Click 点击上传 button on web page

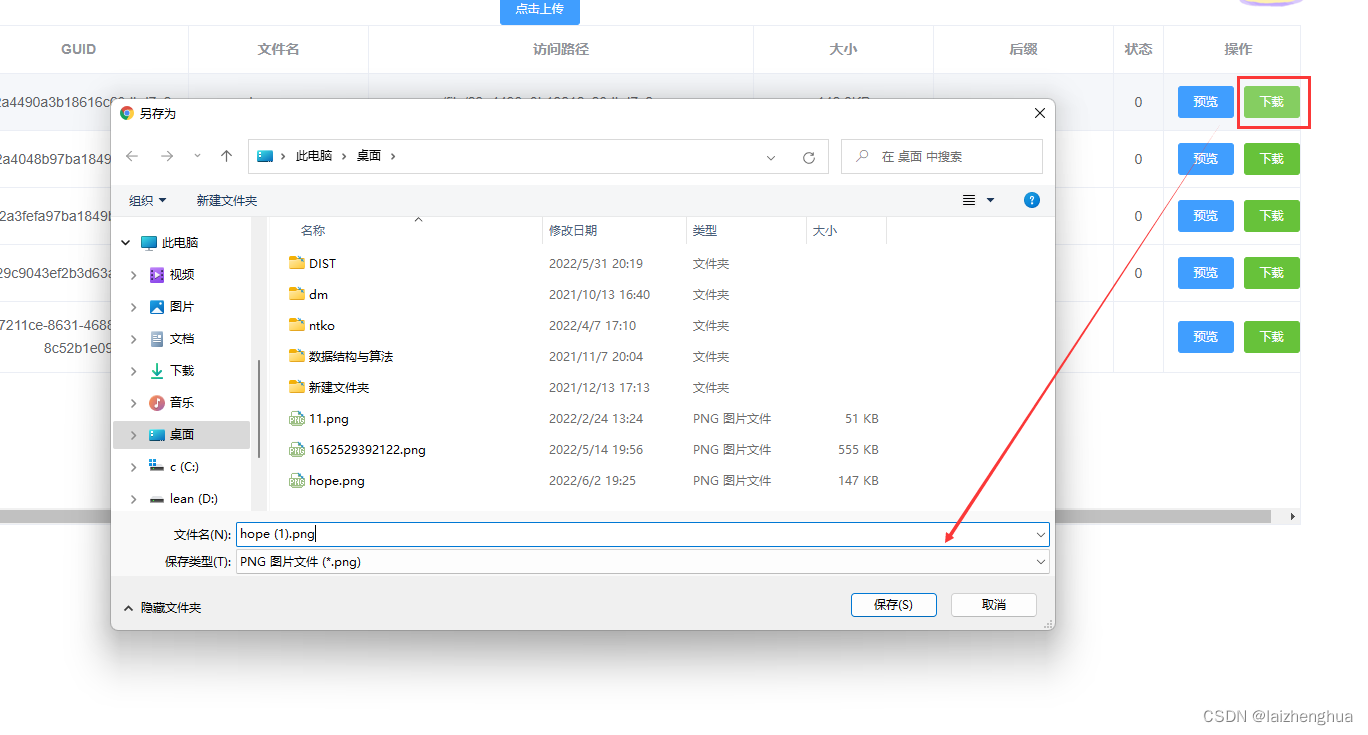point(540,10)
